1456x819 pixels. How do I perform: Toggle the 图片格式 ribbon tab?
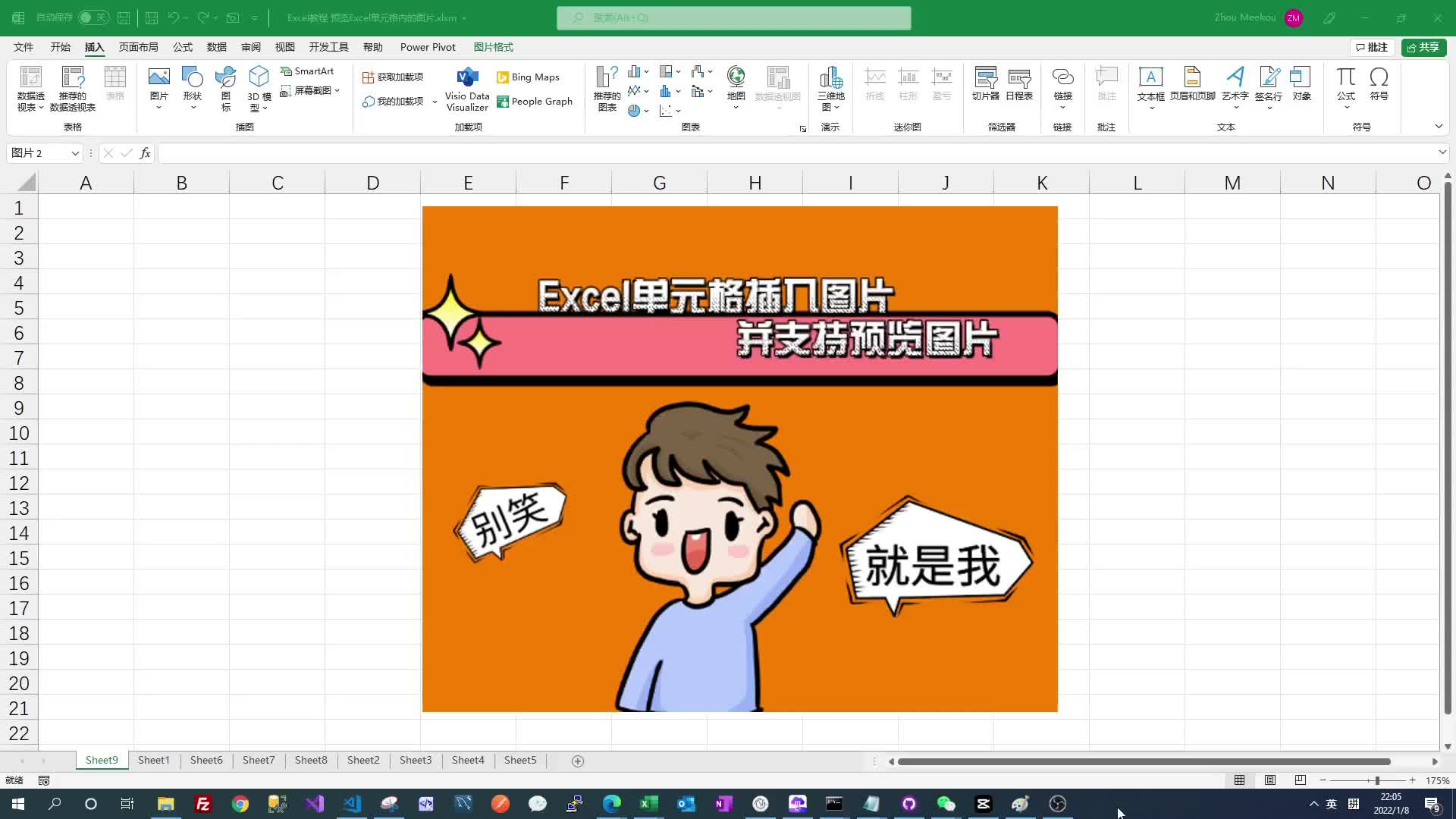pos(493,47)
